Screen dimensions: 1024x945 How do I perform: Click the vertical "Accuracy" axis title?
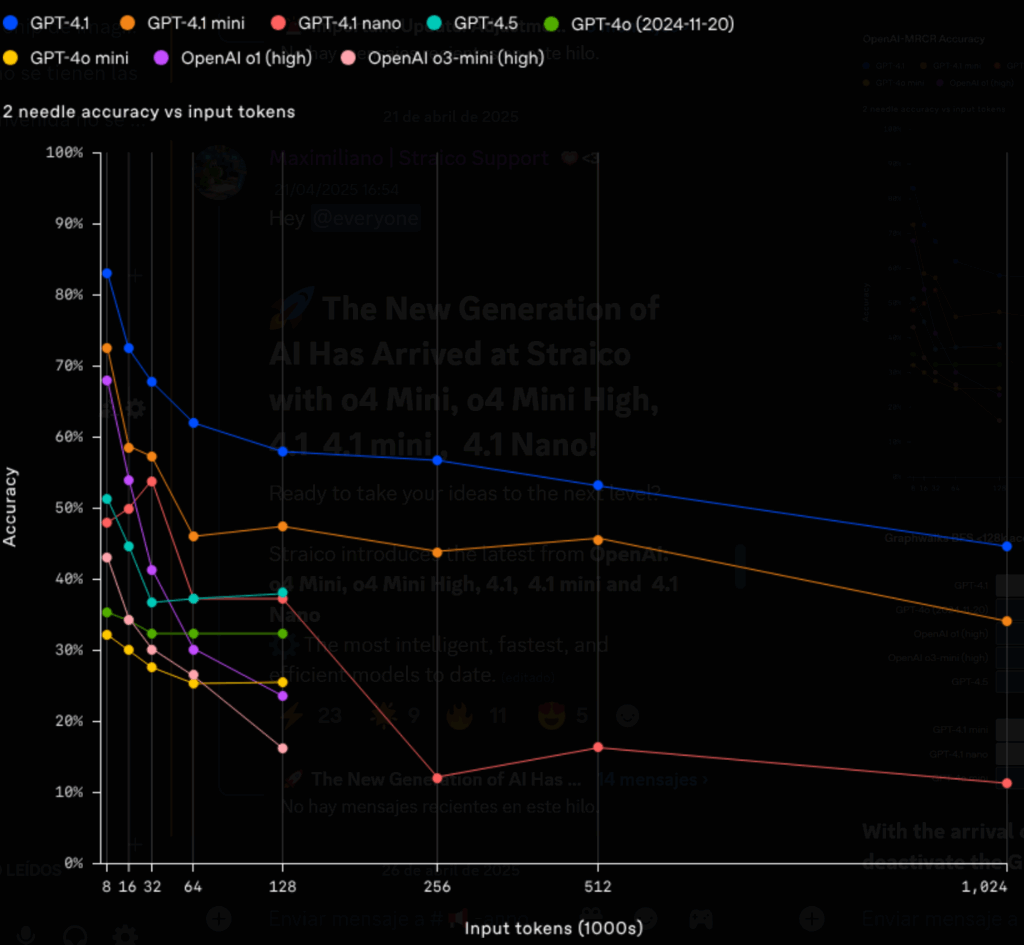tap(10, 507)
